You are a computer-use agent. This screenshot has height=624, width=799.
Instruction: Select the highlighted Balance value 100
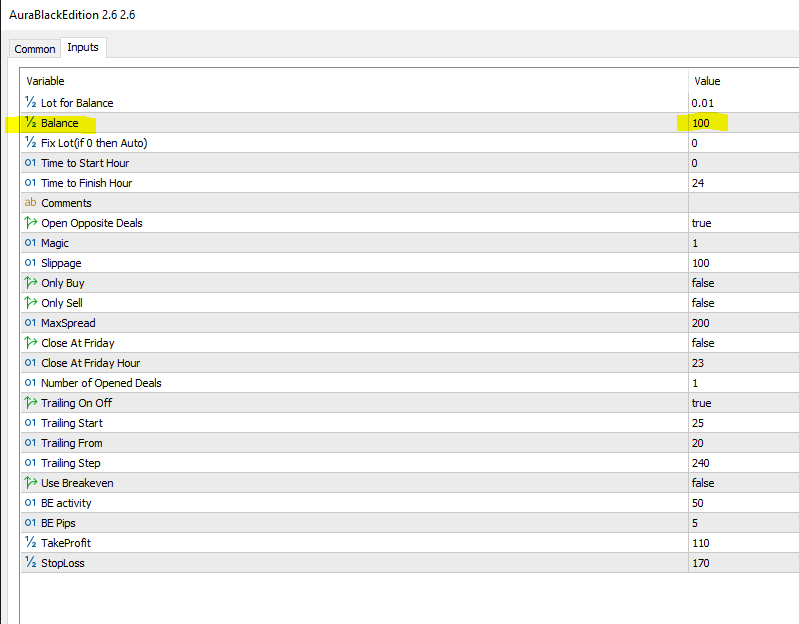click(701, 123)
